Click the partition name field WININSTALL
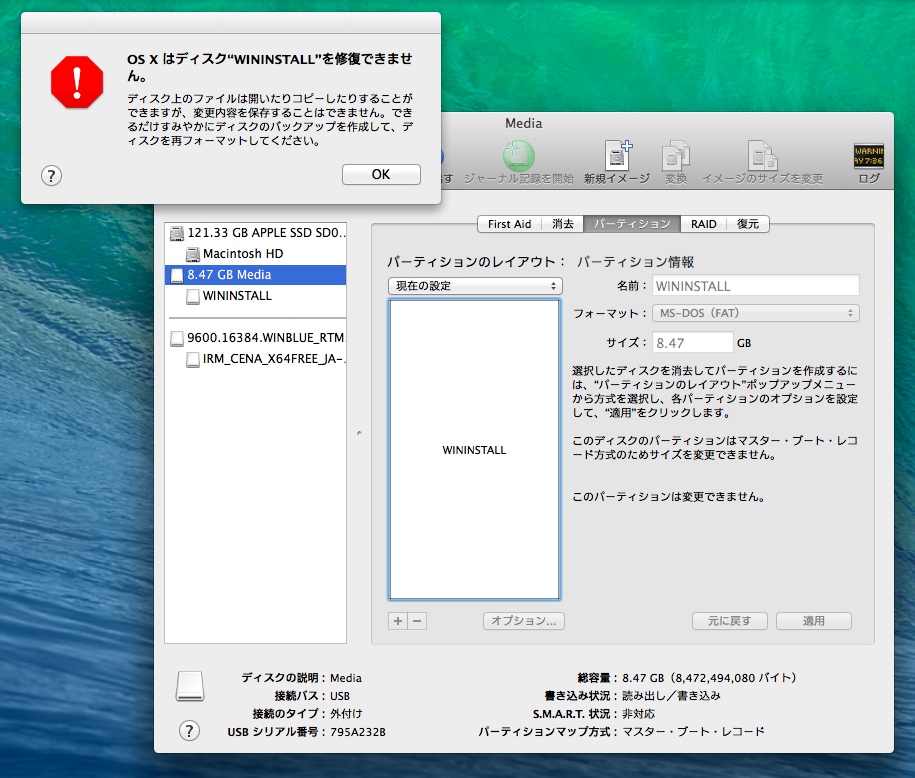 [x=756, y=286]
